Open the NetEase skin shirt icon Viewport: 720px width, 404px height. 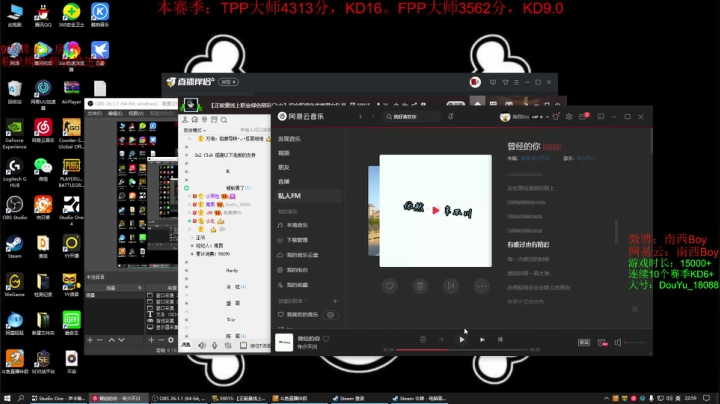click(x=556, y=117)
